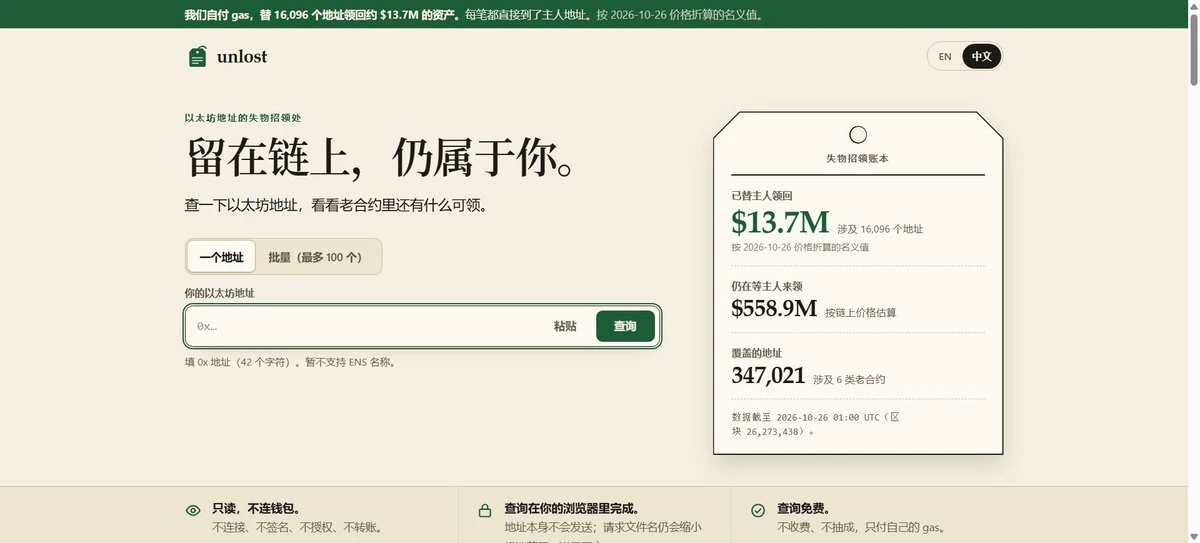Click the 不收费、不抽成 description text
The image size is (1200, 543).
coord(861,527)
